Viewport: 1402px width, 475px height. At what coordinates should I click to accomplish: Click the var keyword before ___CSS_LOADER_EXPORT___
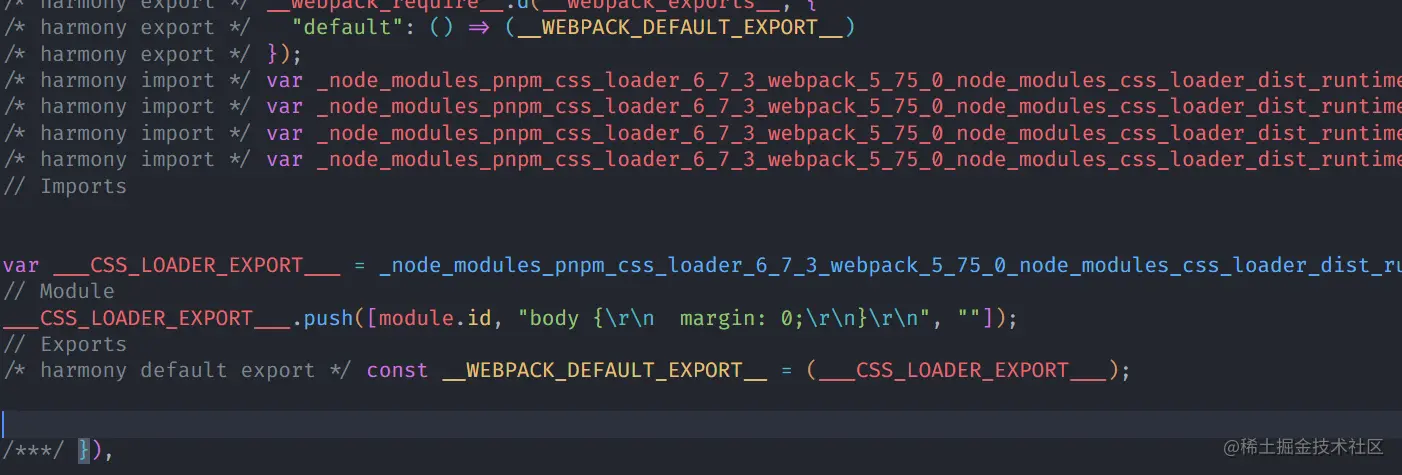(21, 265)
